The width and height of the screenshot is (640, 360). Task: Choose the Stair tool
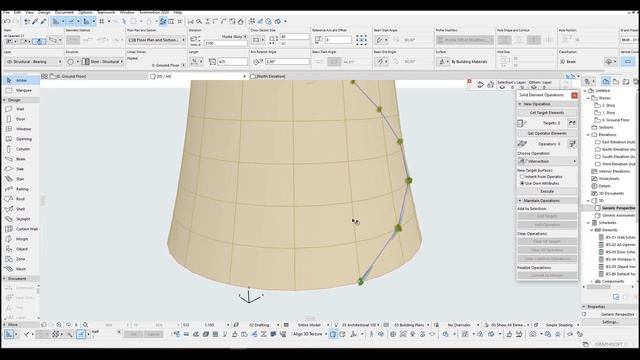[x=20, y=179]
